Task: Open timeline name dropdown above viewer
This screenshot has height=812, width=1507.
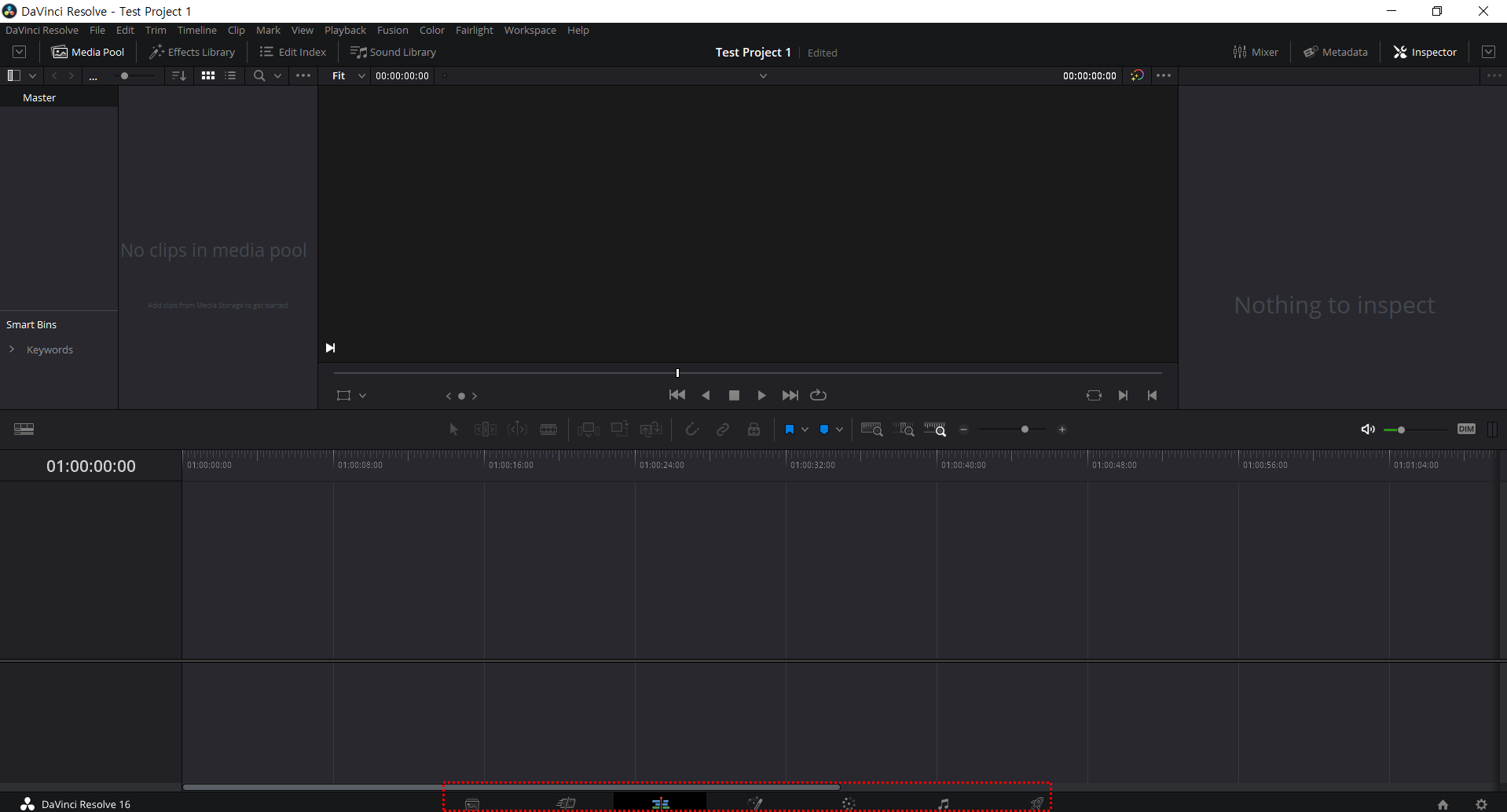Action: 763,75
